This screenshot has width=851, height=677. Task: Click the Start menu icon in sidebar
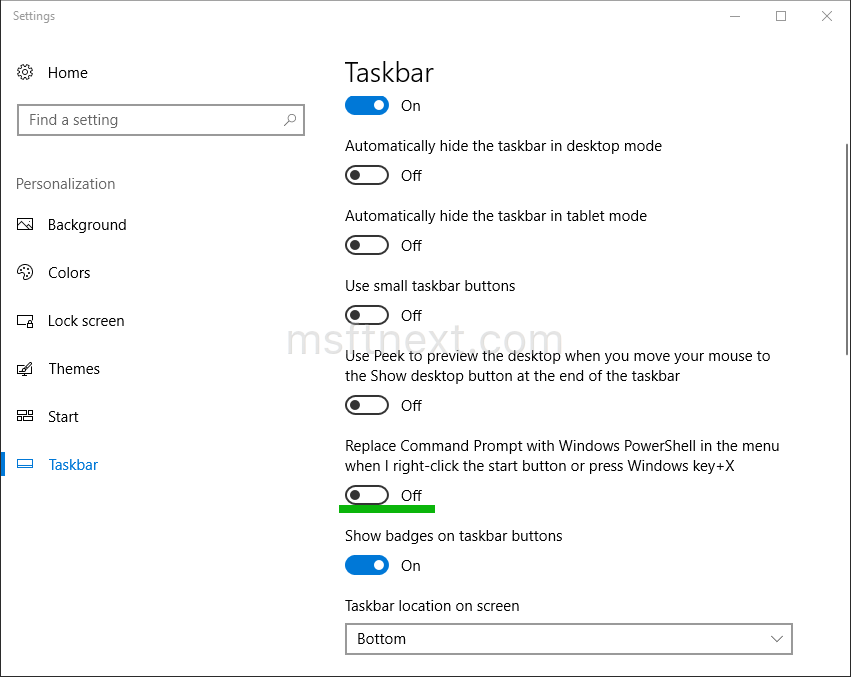[24, 416]
